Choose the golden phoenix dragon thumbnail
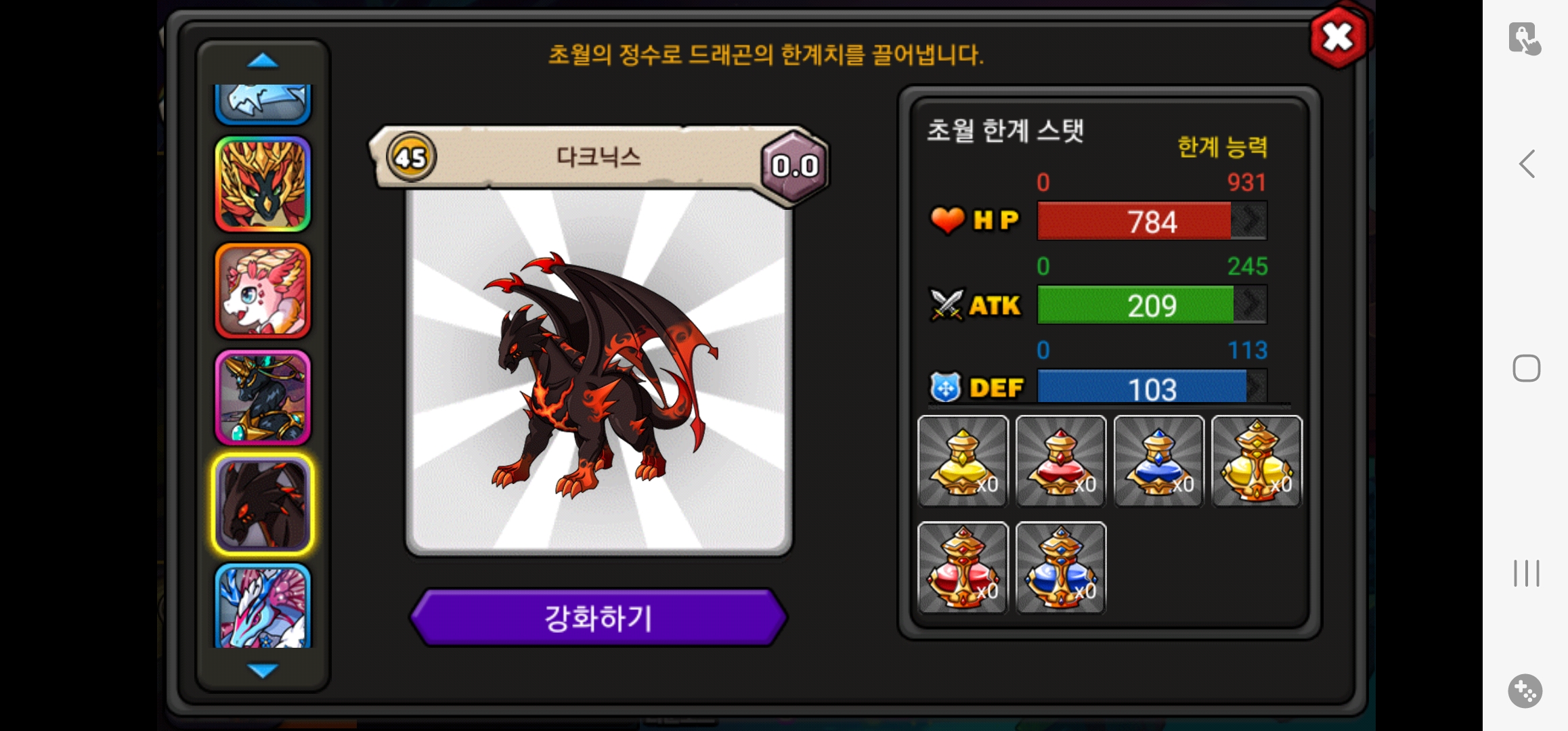The width and height of the screenshot is (1568, 731). coord(263,184)
